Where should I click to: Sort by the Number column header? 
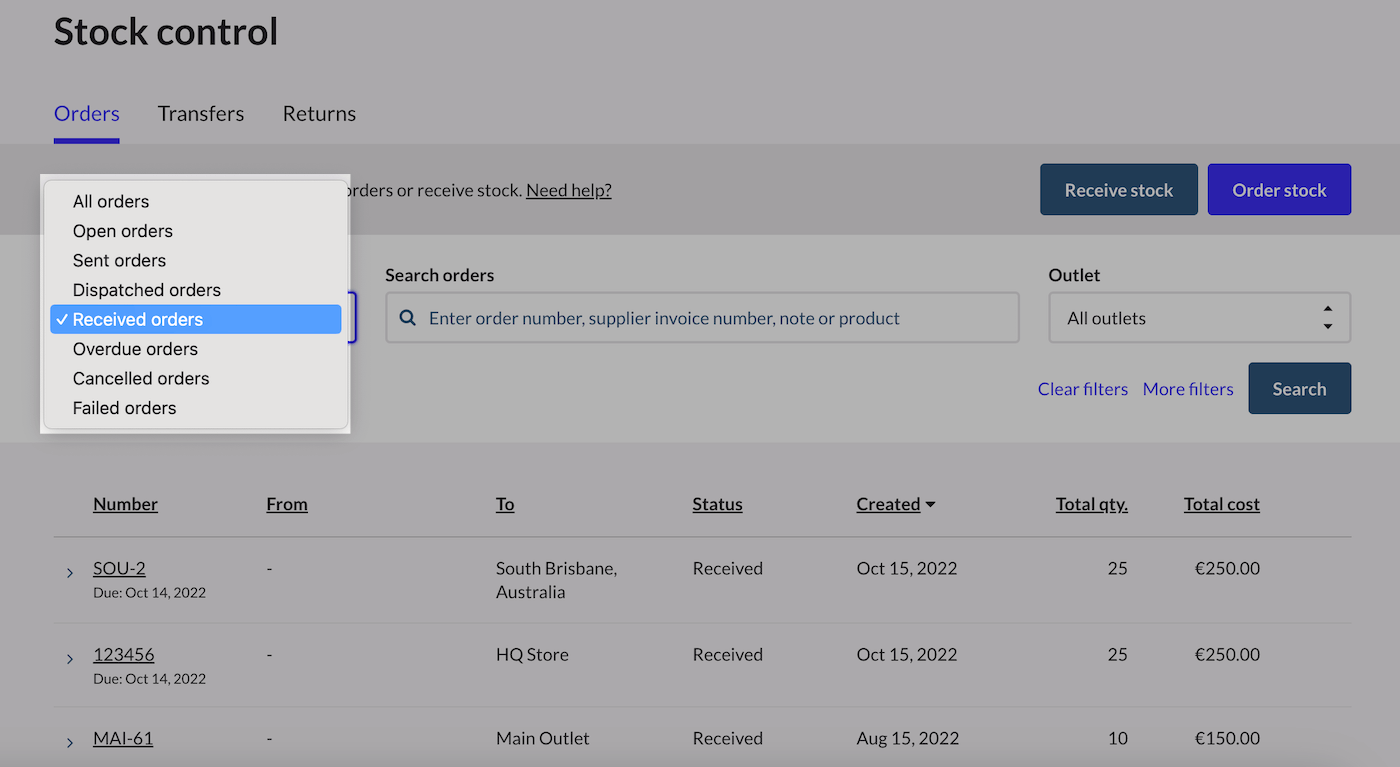point(125,505)
